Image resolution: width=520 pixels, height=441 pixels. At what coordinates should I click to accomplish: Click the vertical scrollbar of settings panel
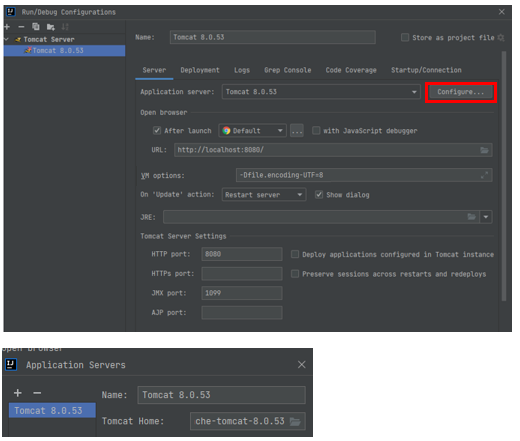click(x=504, y=176)
